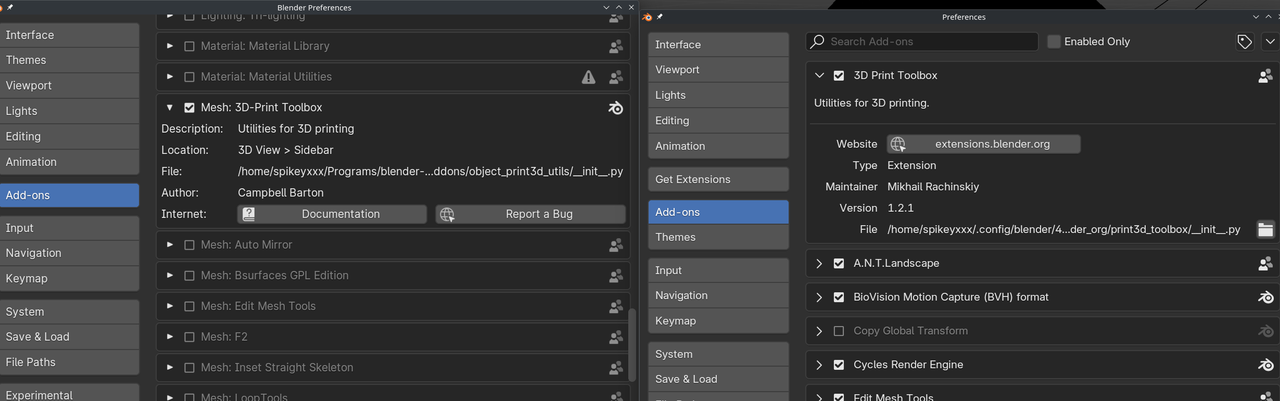Collapse the Mesh: 3D-Print Toolbox details

click(x=170, y=108)
